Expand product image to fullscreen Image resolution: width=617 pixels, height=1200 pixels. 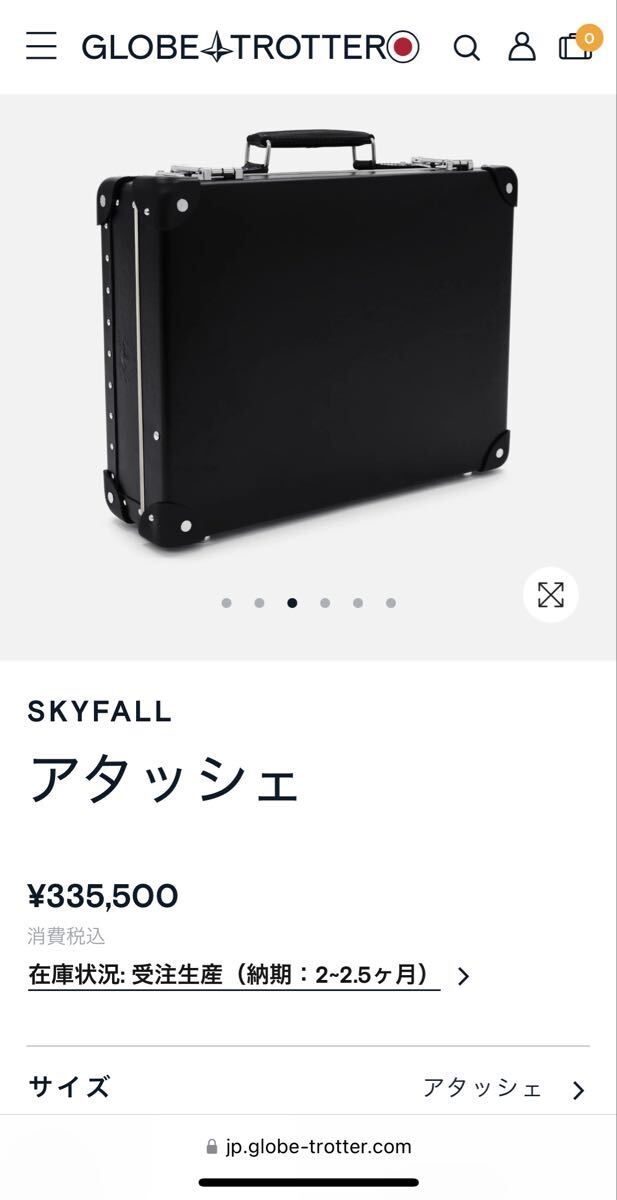click(x=551, y=595)
